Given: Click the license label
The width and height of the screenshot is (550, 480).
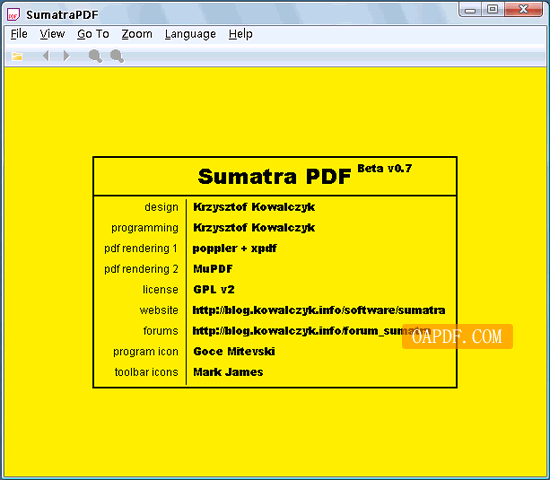Looking at the screenshot, I should pyautogui.click(x=160, y=289).
